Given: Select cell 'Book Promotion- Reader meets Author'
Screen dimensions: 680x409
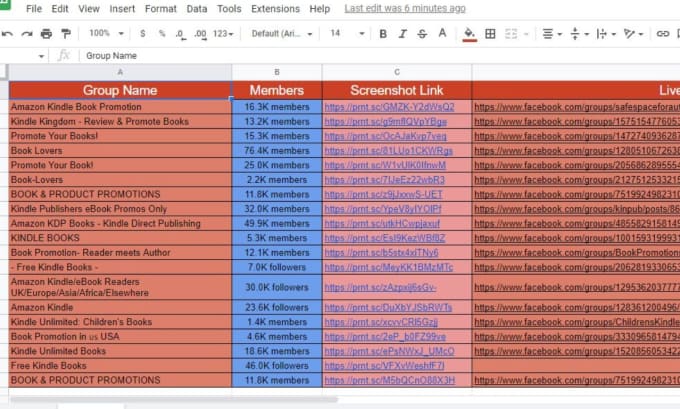Looking at the screenshot, I should [120, 252].
